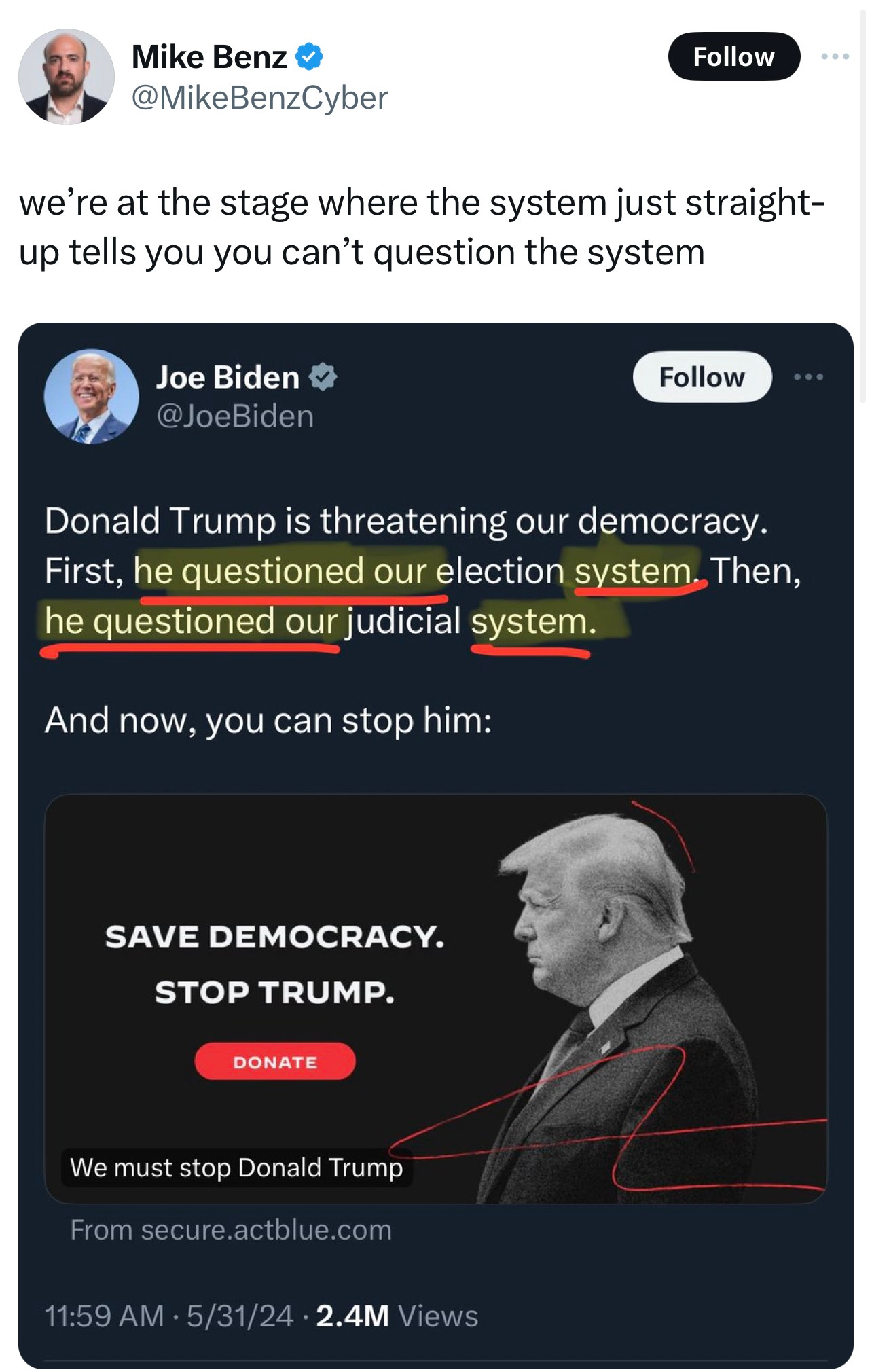Image resolution: width=872 pixels, height=1372 pixels.
Task: Click the red DONATE button in the card
Action: pyautogui.click(x=275, y=1062)
